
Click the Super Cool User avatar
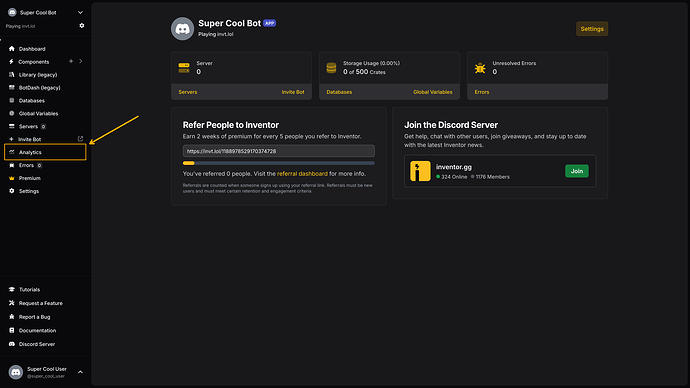tap(16, 372)
